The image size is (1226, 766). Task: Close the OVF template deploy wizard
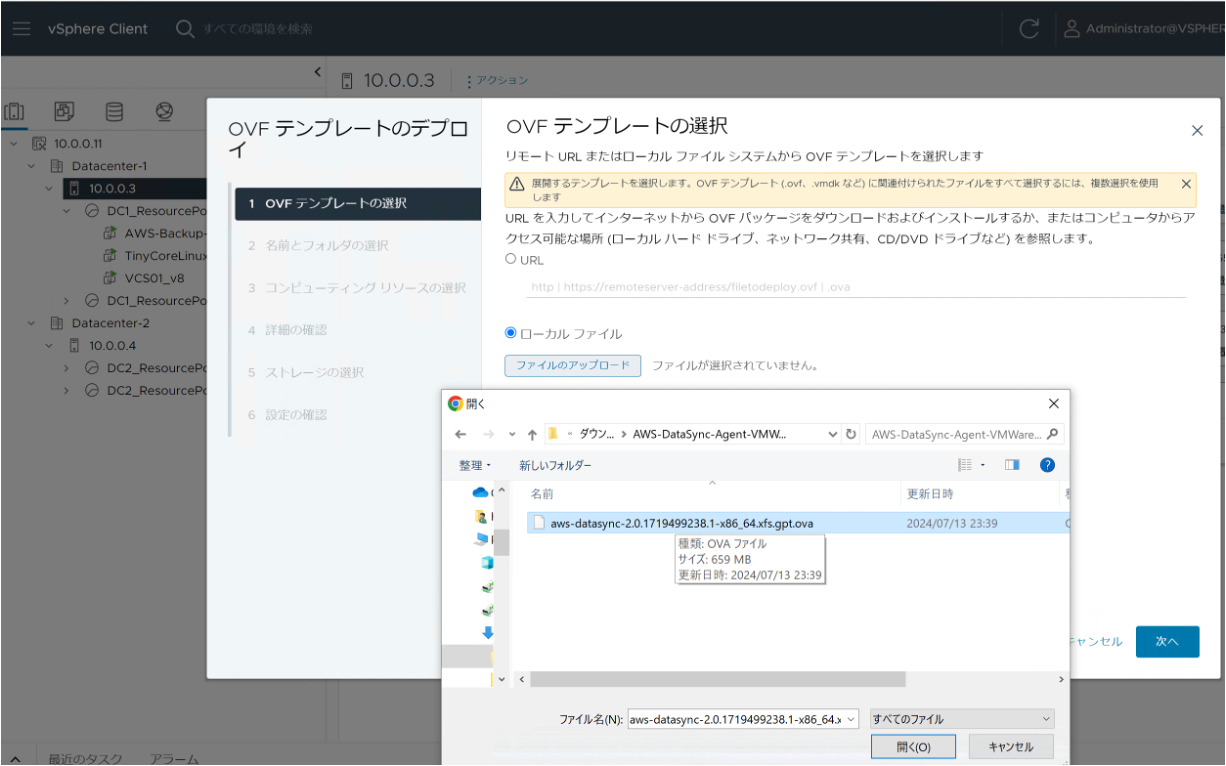click(1197, 130)
